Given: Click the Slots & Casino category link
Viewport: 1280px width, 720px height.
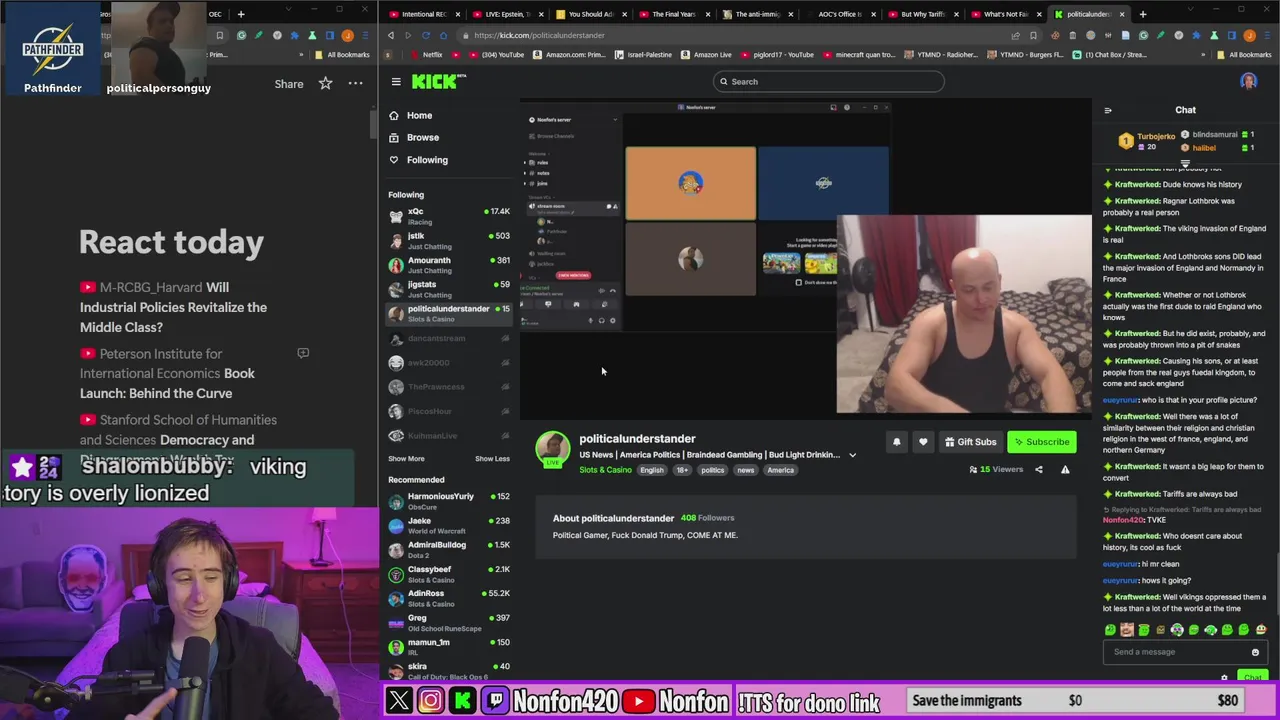Looking at the screenshot, I should click(605, 470).
